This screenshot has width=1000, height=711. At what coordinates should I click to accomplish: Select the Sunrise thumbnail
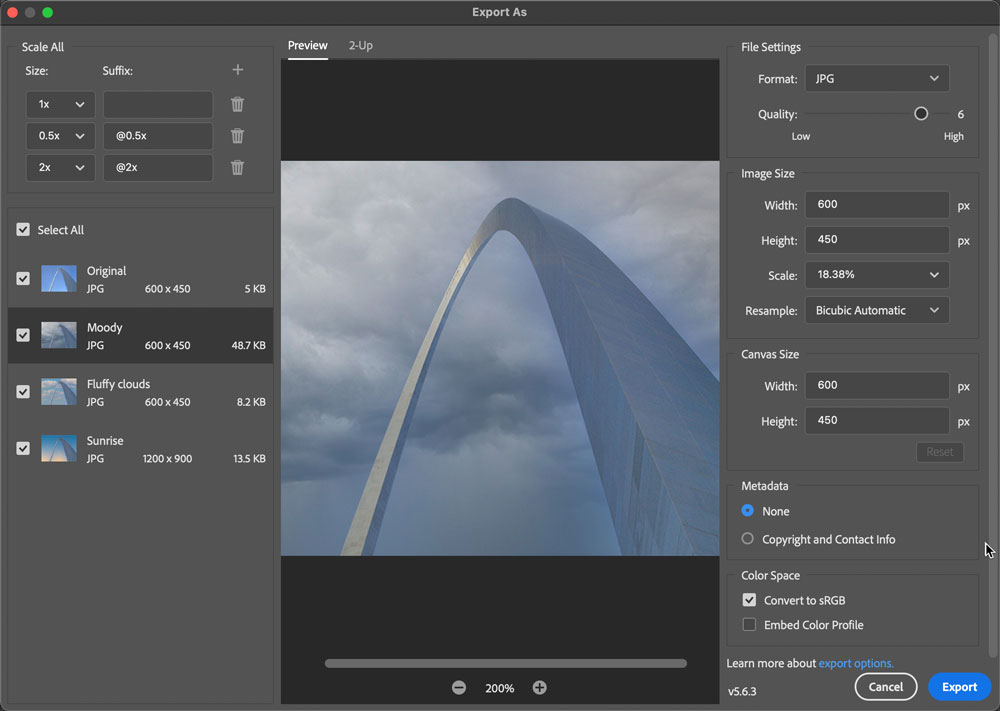click(x=59, y=449)
